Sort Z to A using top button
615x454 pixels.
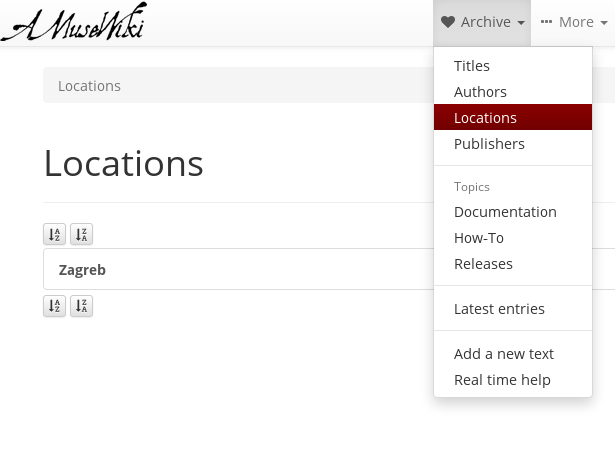tap(81, 234)
